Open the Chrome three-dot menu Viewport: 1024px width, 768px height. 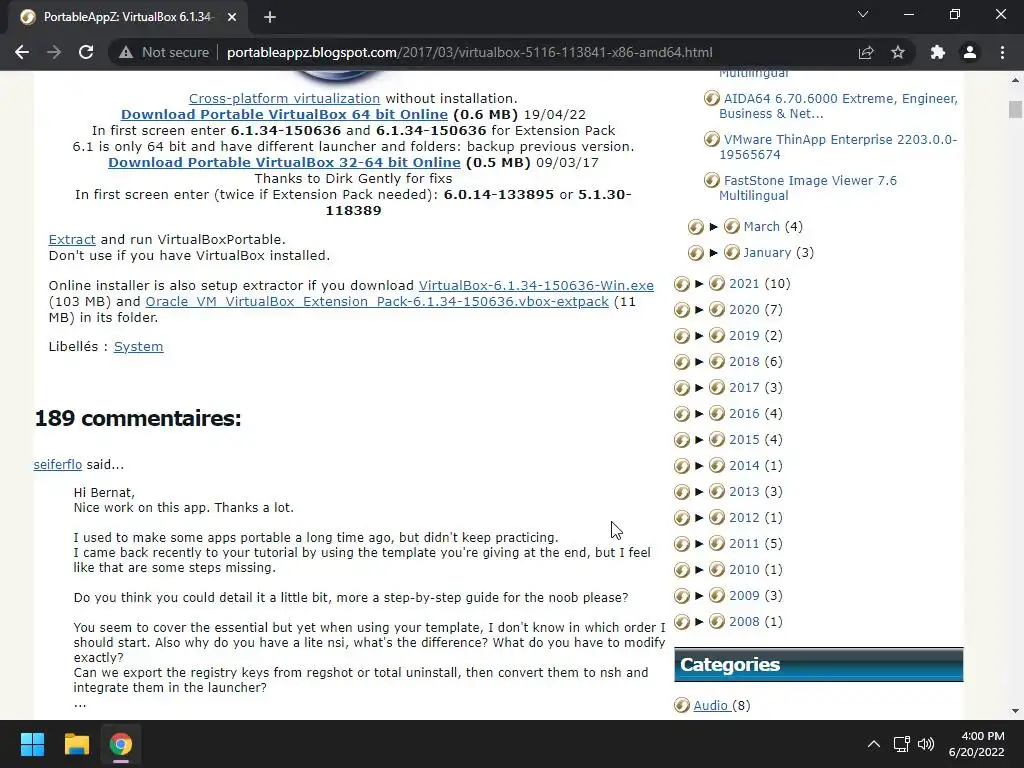pos(1002,52)
